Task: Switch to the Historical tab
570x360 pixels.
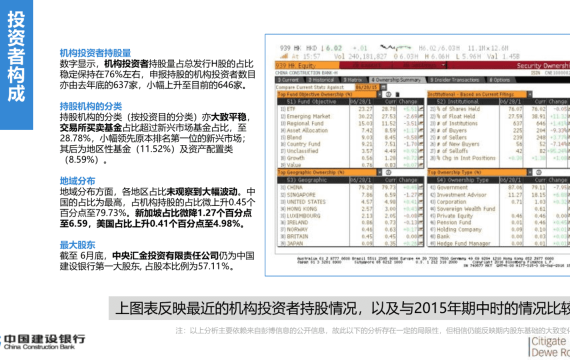Action: pyautogui.click(x=321, y=80)
